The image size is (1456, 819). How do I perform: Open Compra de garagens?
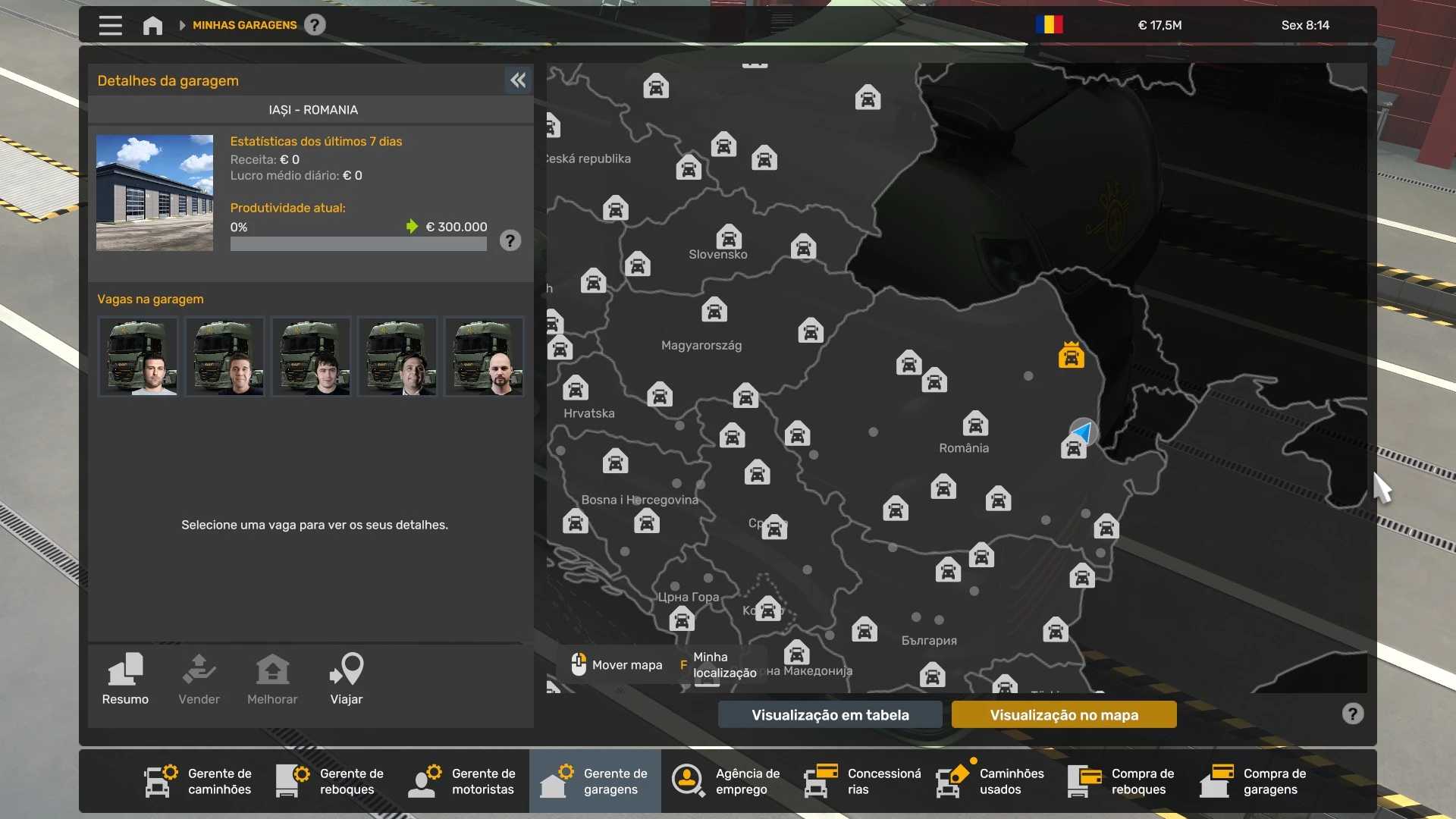click(x=1254, y=781)
